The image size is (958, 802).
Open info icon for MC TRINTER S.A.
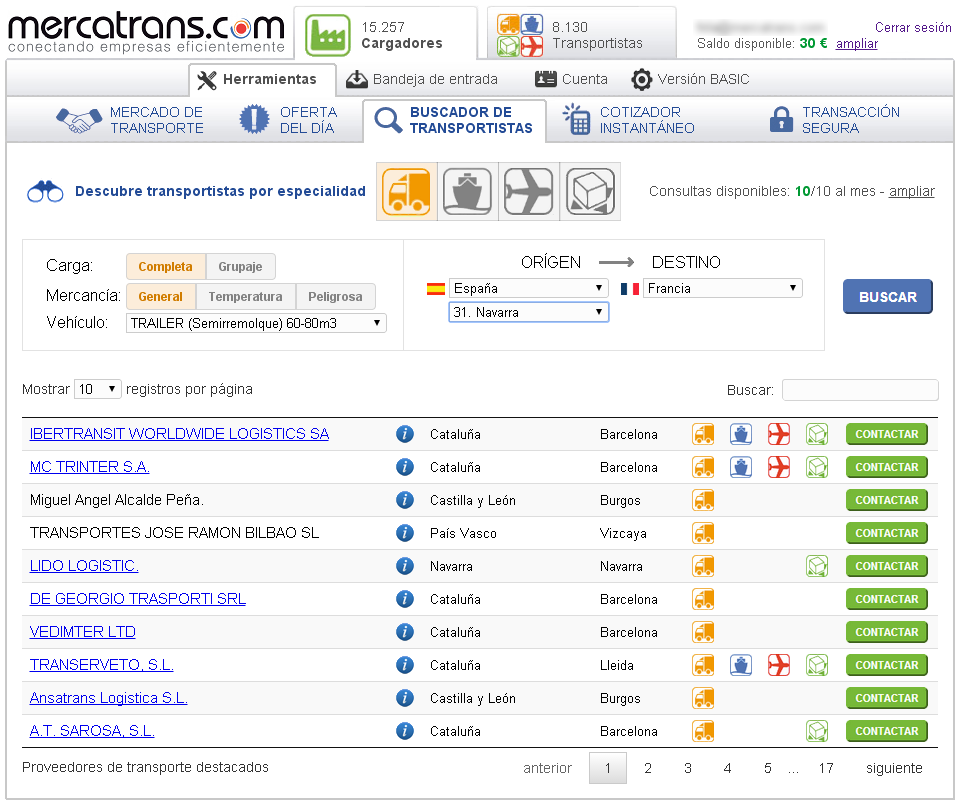[x=404, y=467]
